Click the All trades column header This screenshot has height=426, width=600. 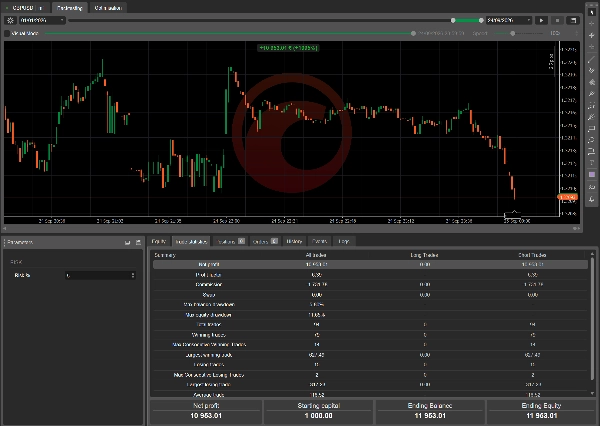pyautogui.click(x=316, y=255)
